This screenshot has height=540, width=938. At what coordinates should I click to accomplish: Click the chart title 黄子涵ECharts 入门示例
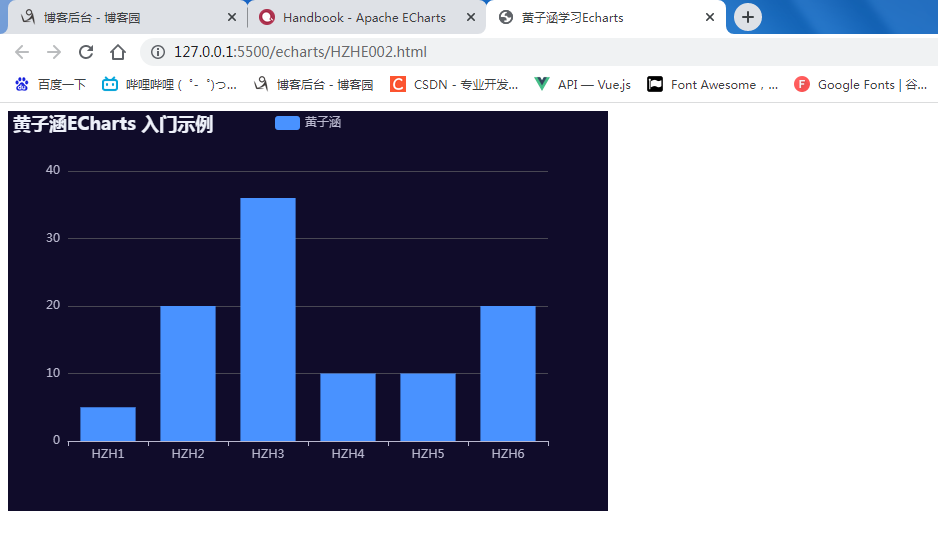point(113,124)
